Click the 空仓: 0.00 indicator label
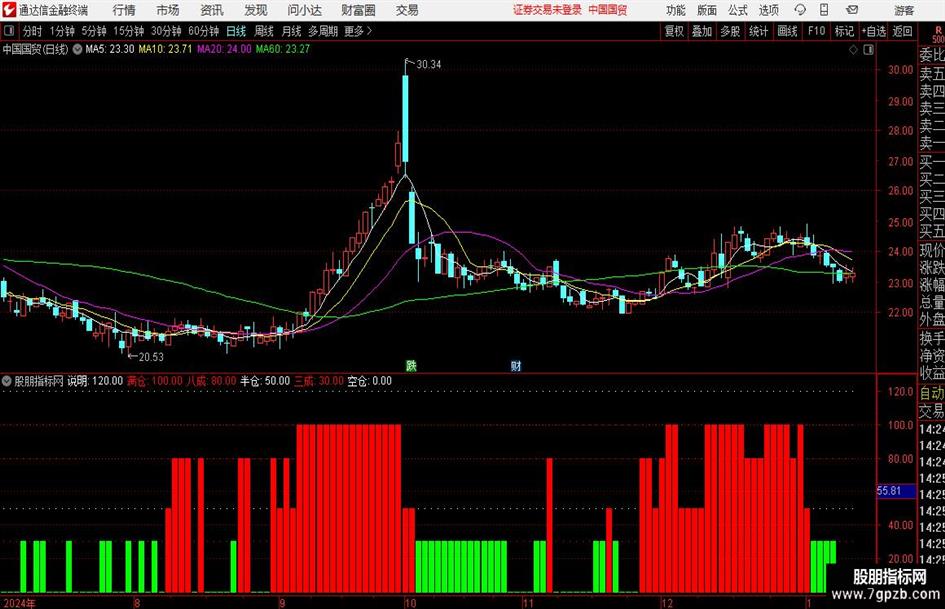 369,381
